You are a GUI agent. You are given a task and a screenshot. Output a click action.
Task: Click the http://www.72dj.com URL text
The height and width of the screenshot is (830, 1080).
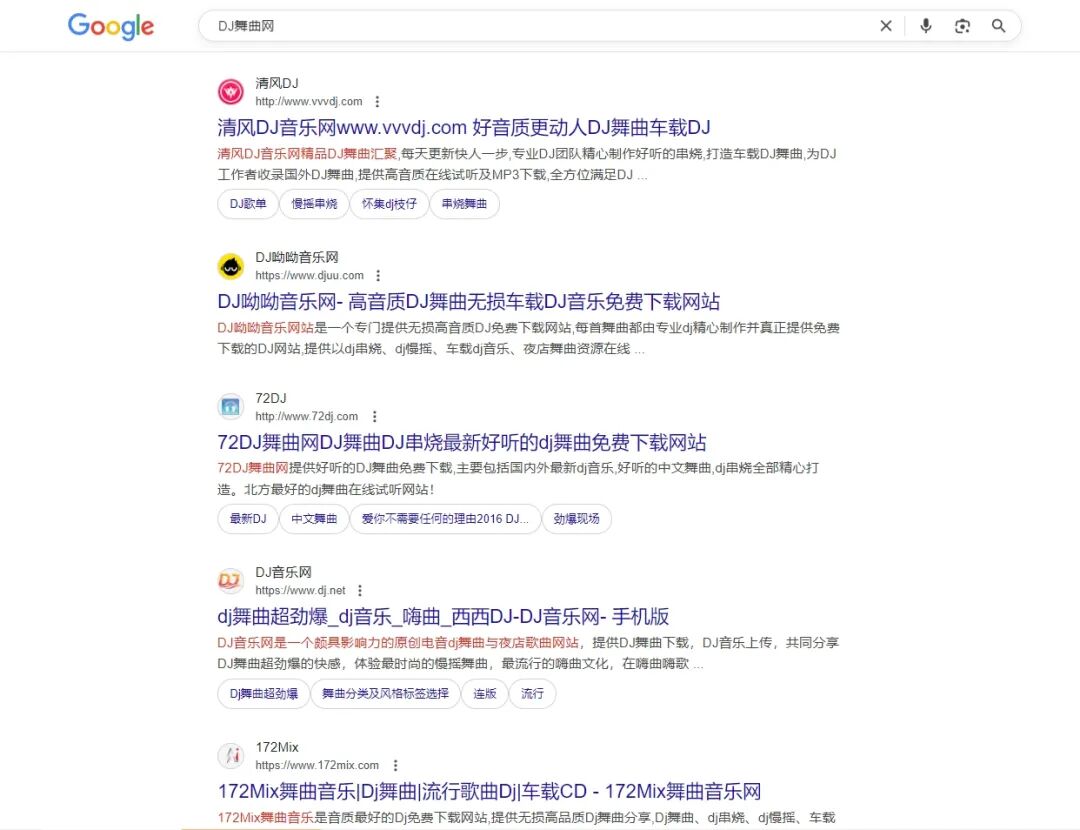point(307,417)
